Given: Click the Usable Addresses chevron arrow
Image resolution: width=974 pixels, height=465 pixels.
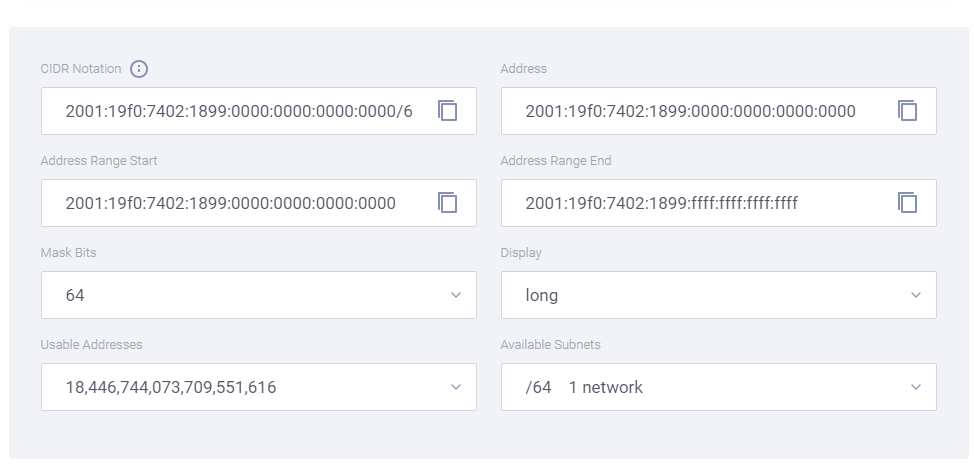Looking at the screenshot, I should coord(456,387).
